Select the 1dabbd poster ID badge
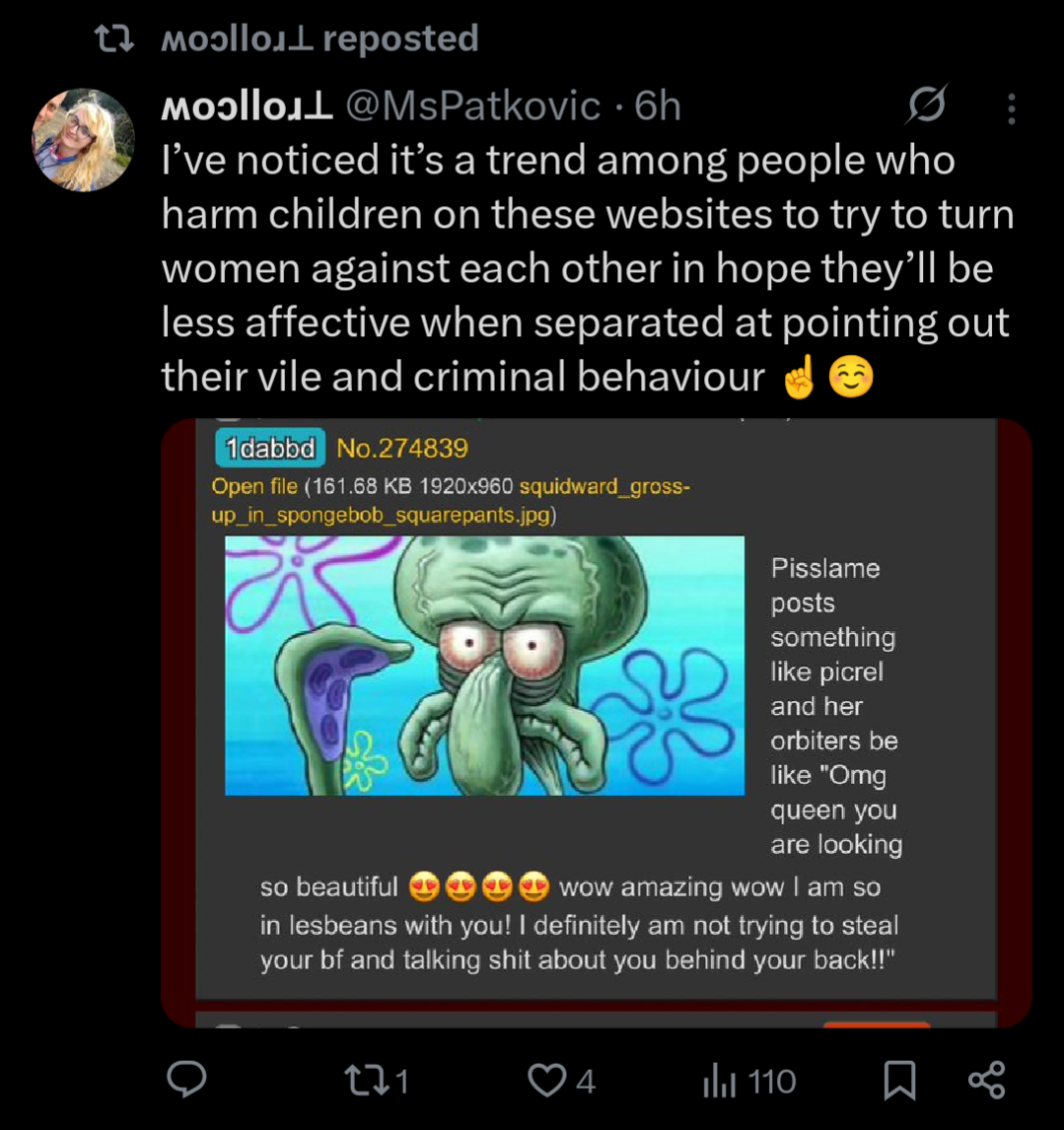The image size is (1064, 1130). click(x=269, y=449)
